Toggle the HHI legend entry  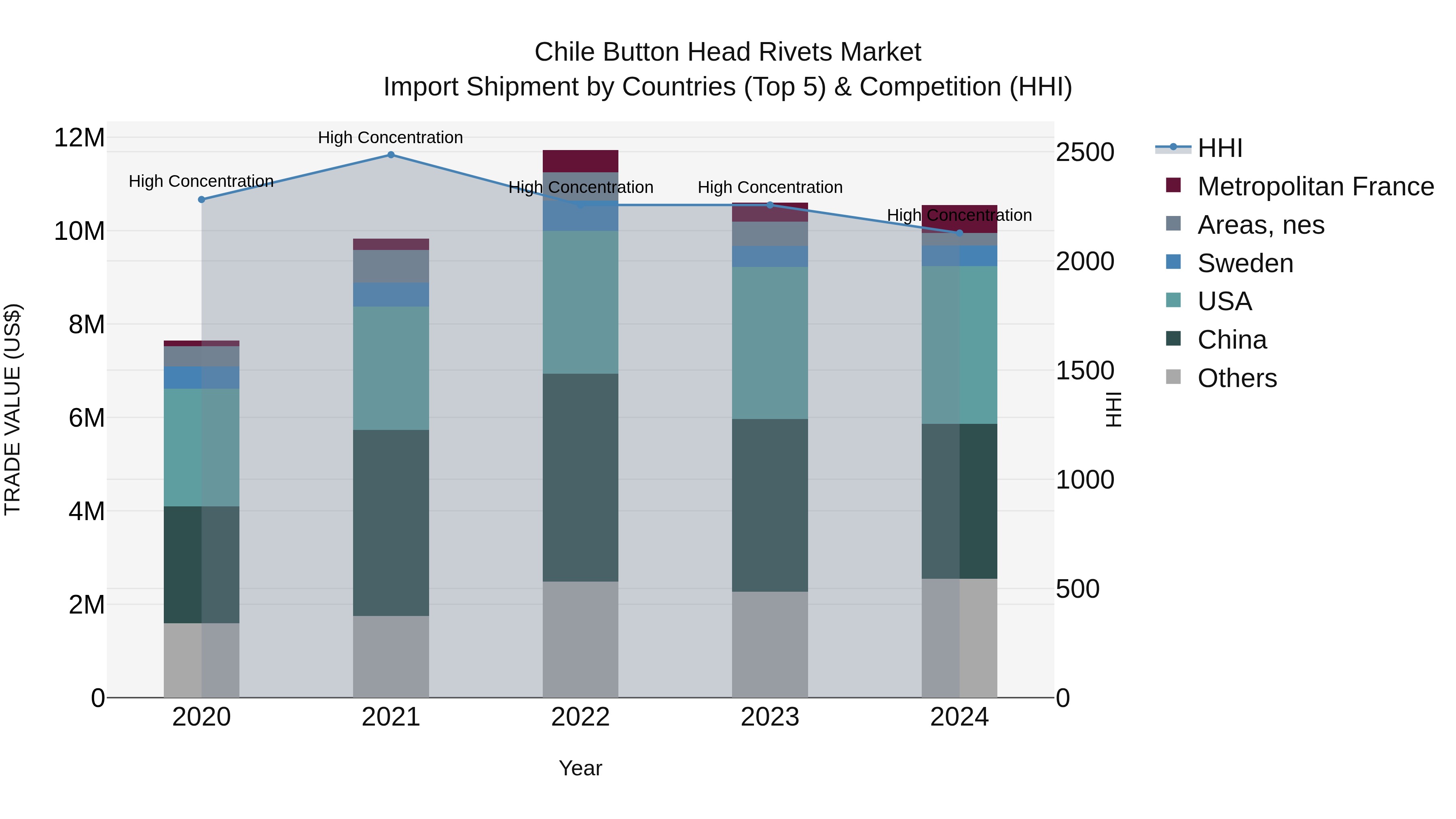1199,148
